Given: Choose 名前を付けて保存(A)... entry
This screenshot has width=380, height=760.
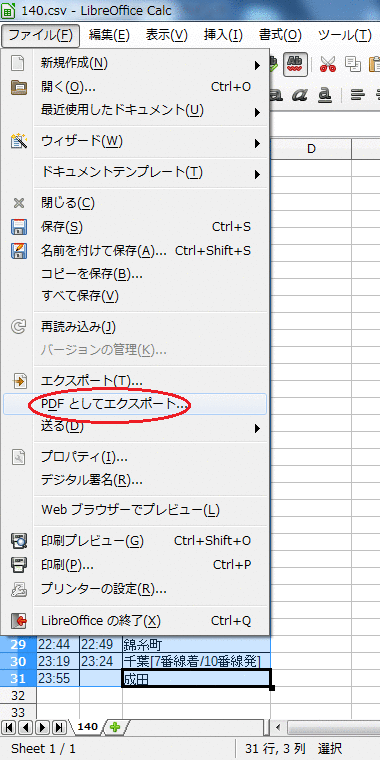Looking at the screenshot, I should [x=135, y=251].
